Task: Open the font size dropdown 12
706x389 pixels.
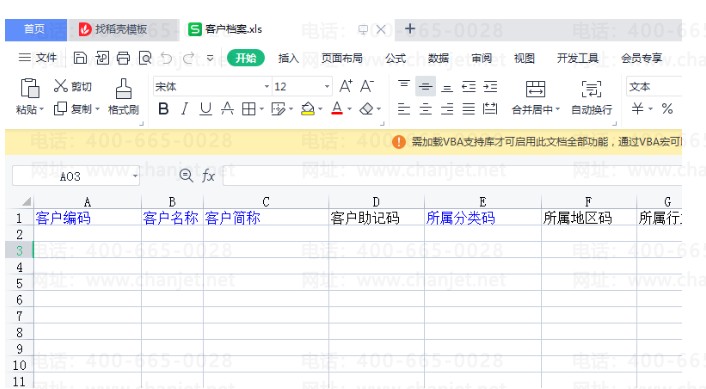Action: coord(327,86)
